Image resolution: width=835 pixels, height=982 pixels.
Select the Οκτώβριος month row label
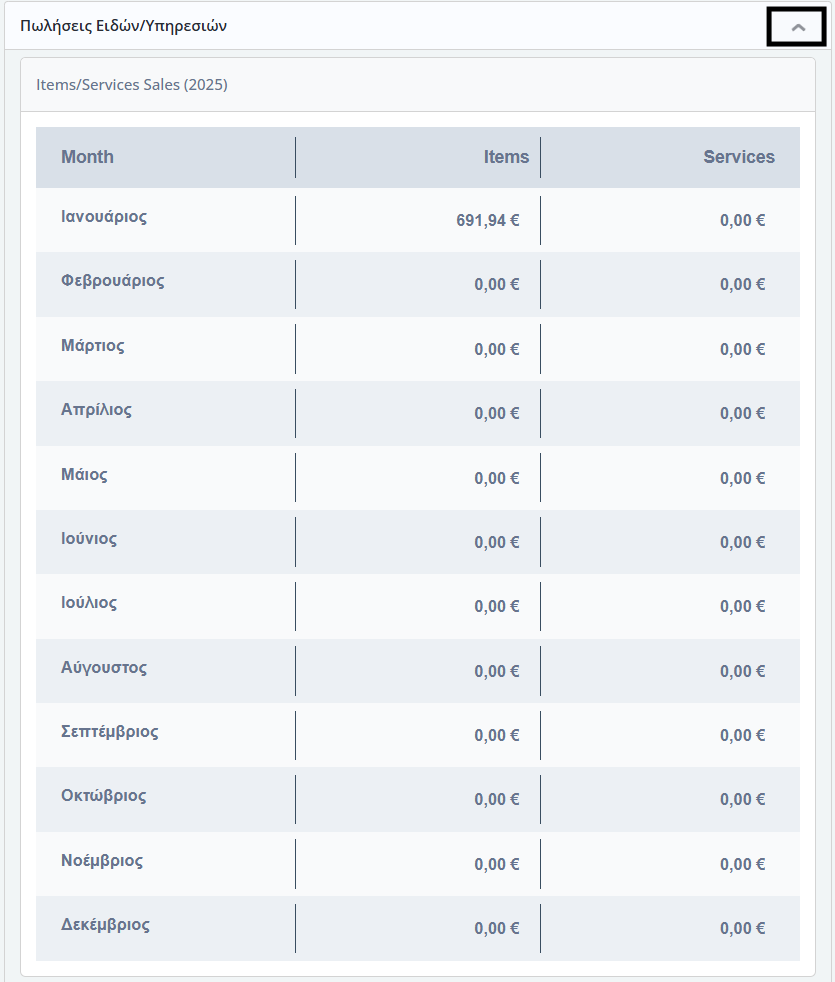[x=103, y=795]
